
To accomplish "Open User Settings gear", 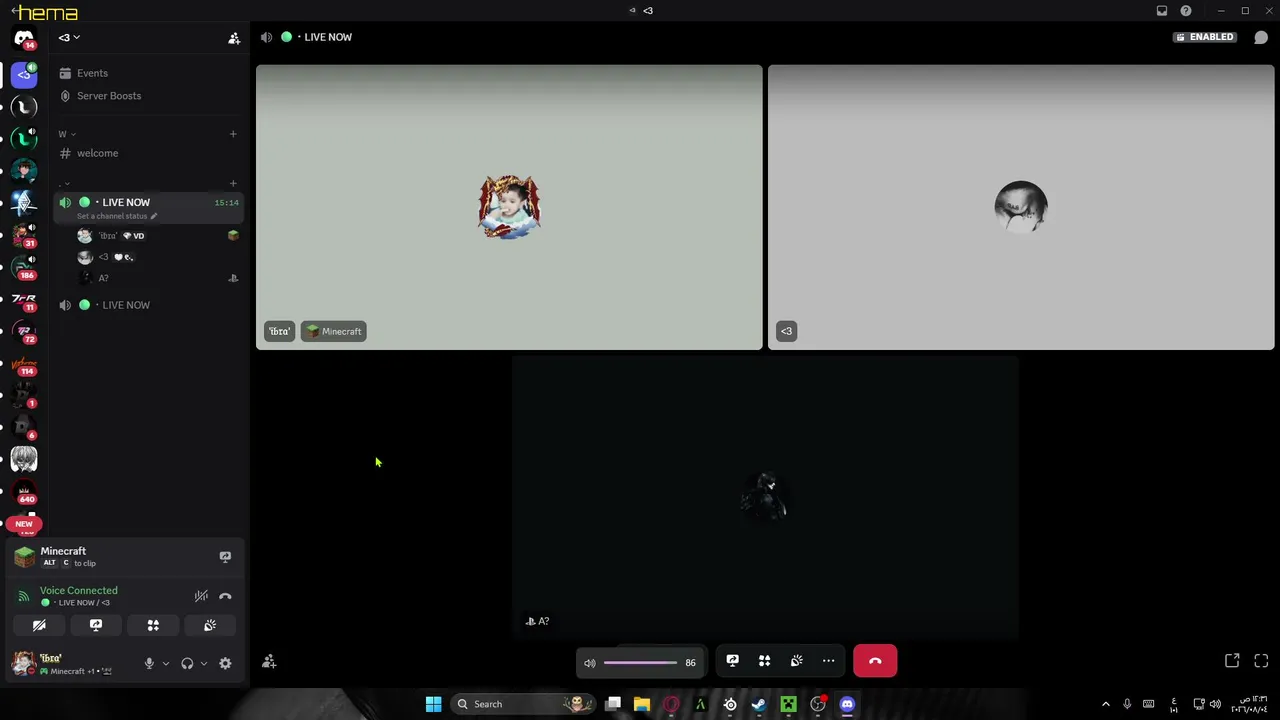I will click(x=225, y=664).
